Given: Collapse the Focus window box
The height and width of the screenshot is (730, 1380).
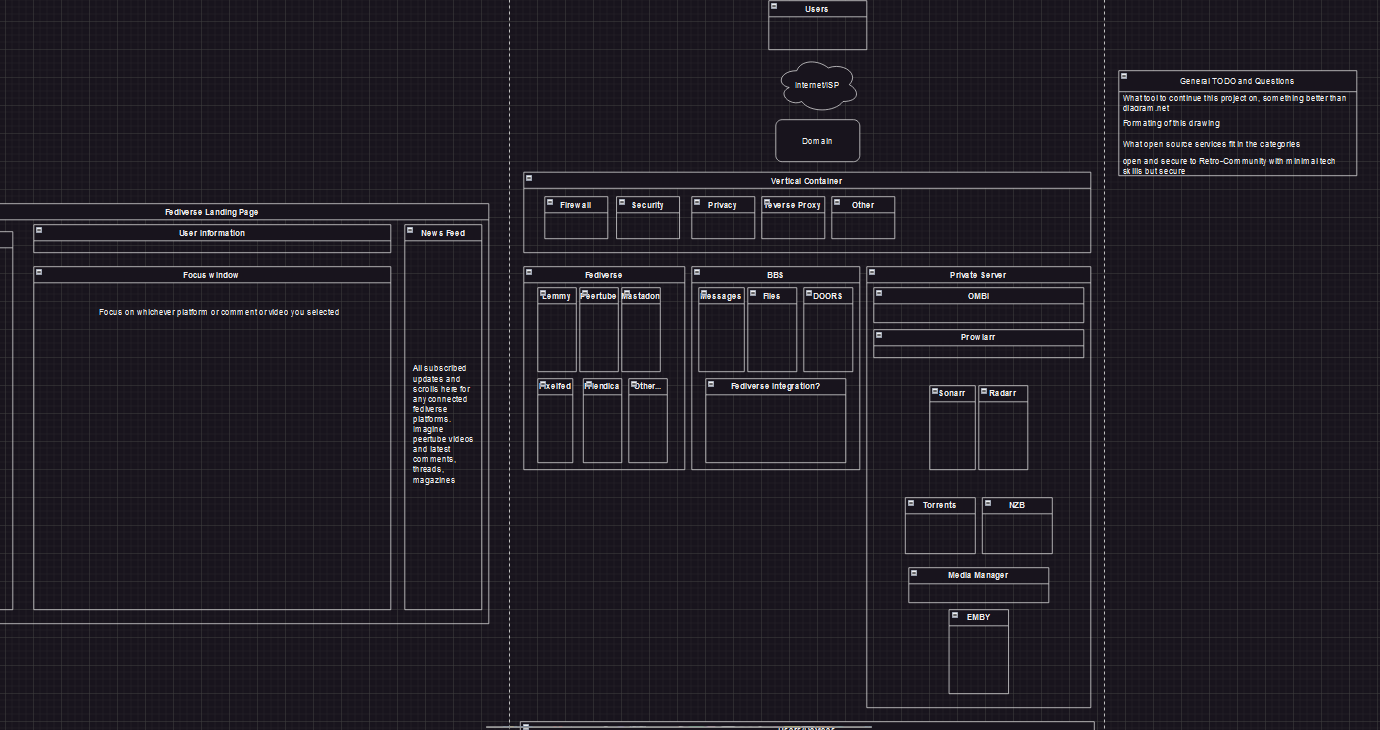Looking at the screenshot, I should 39,272.
